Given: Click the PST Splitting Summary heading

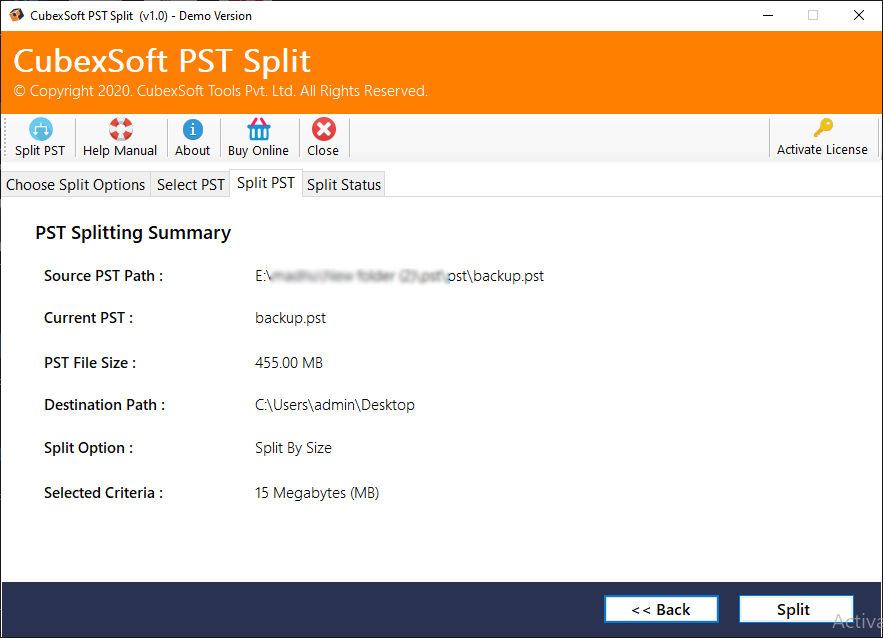Looking at the screenshot, I should click(133, 233).
